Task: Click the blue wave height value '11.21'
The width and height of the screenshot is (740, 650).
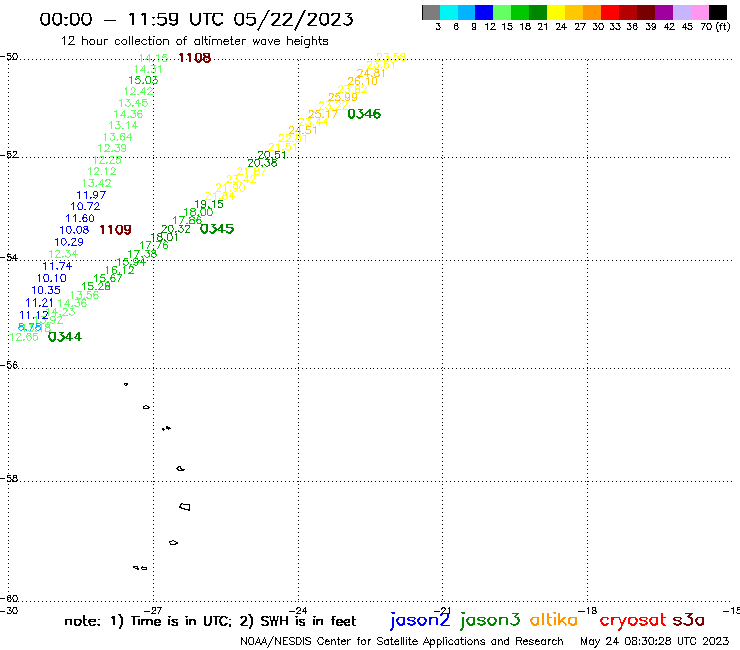Action: tap(40, 303)
